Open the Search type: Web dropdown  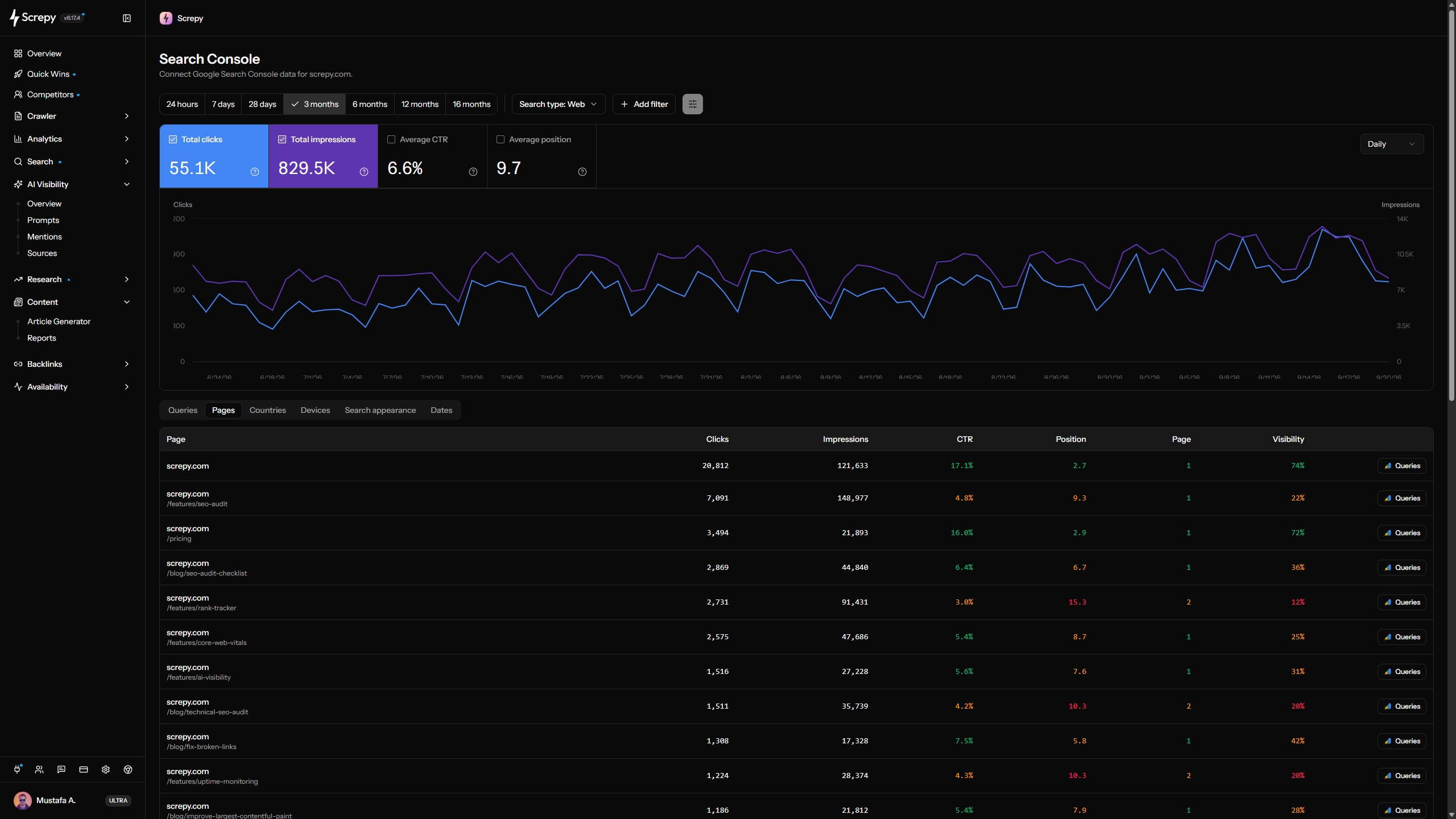[x=559, y=104]
